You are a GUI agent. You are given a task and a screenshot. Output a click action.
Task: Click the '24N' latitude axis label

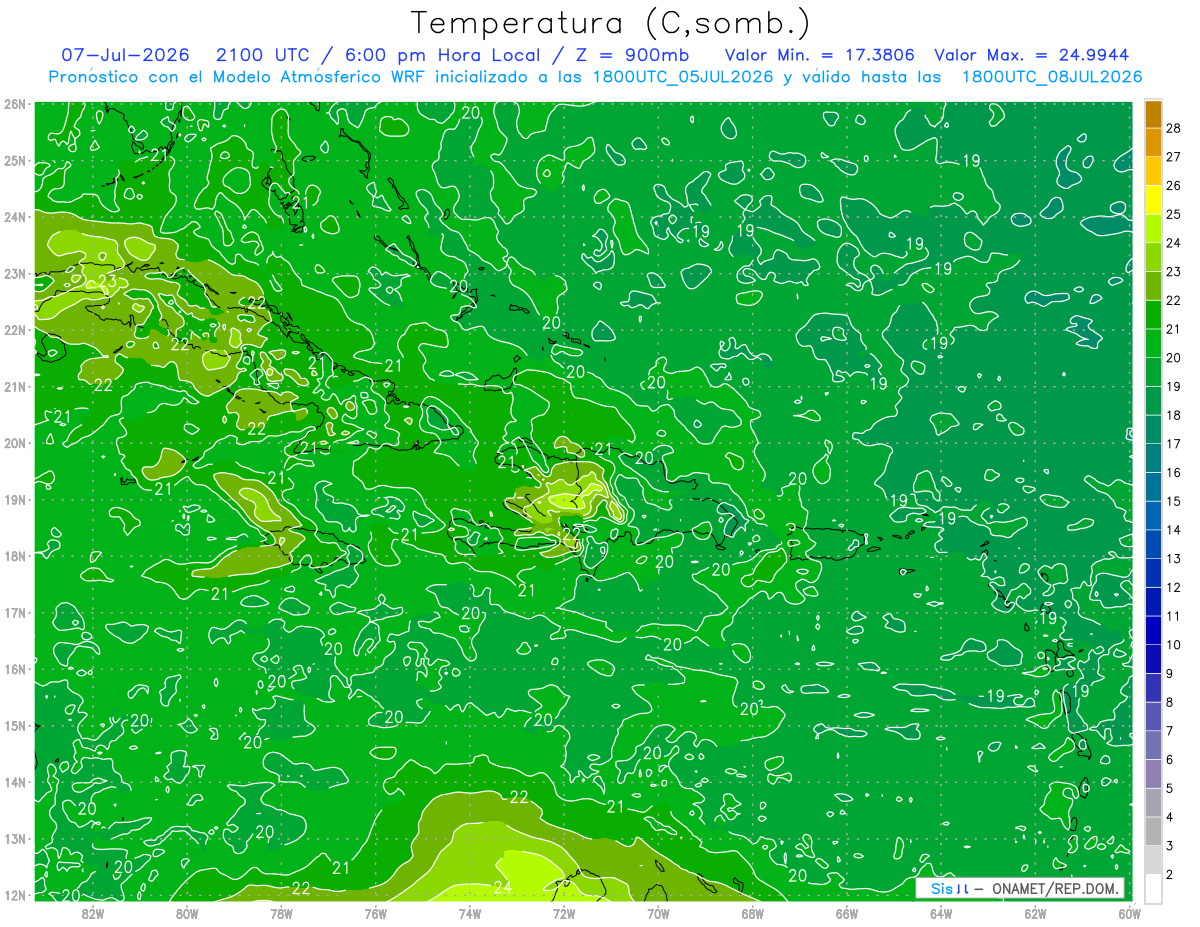(14, 217)
